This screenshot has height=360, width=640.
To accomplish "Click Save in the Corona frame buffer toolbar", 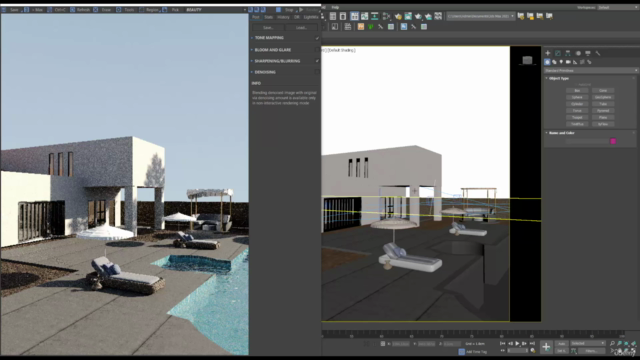I will 11,9.
